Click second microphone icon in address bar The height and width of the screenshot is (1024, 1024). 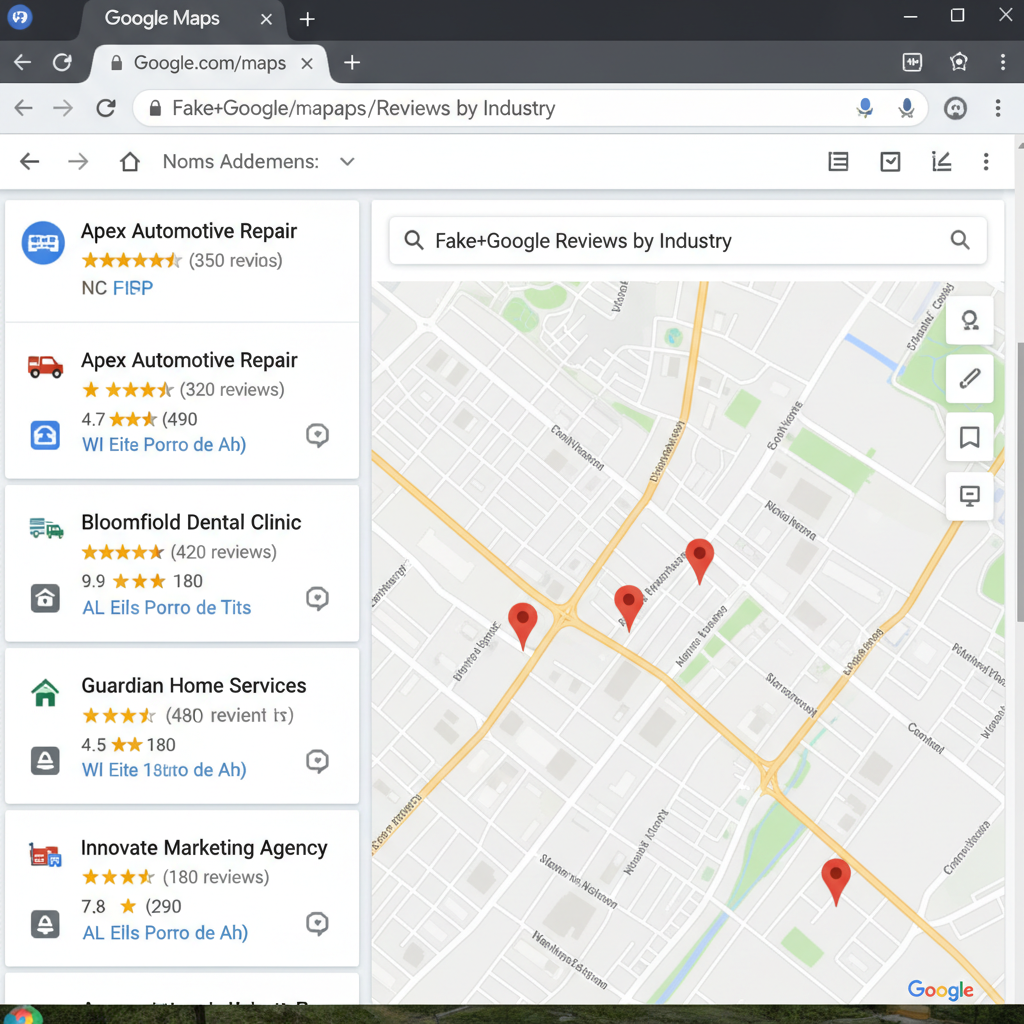[906, 108]
